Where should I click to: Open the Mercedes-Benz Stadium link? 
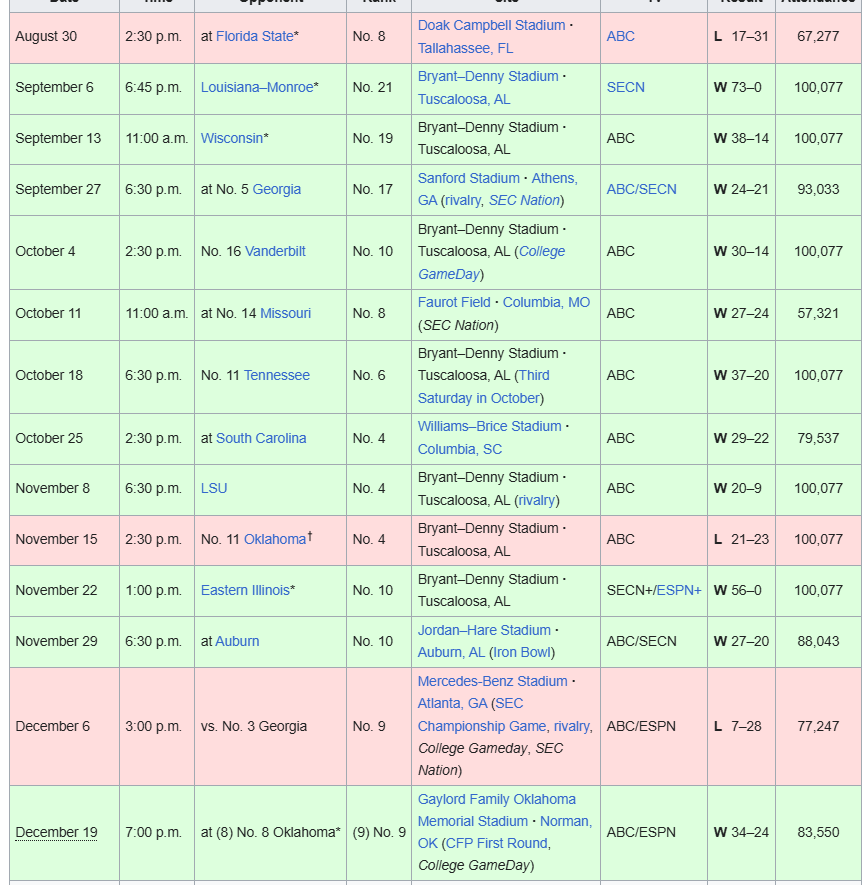click(492, 681)
